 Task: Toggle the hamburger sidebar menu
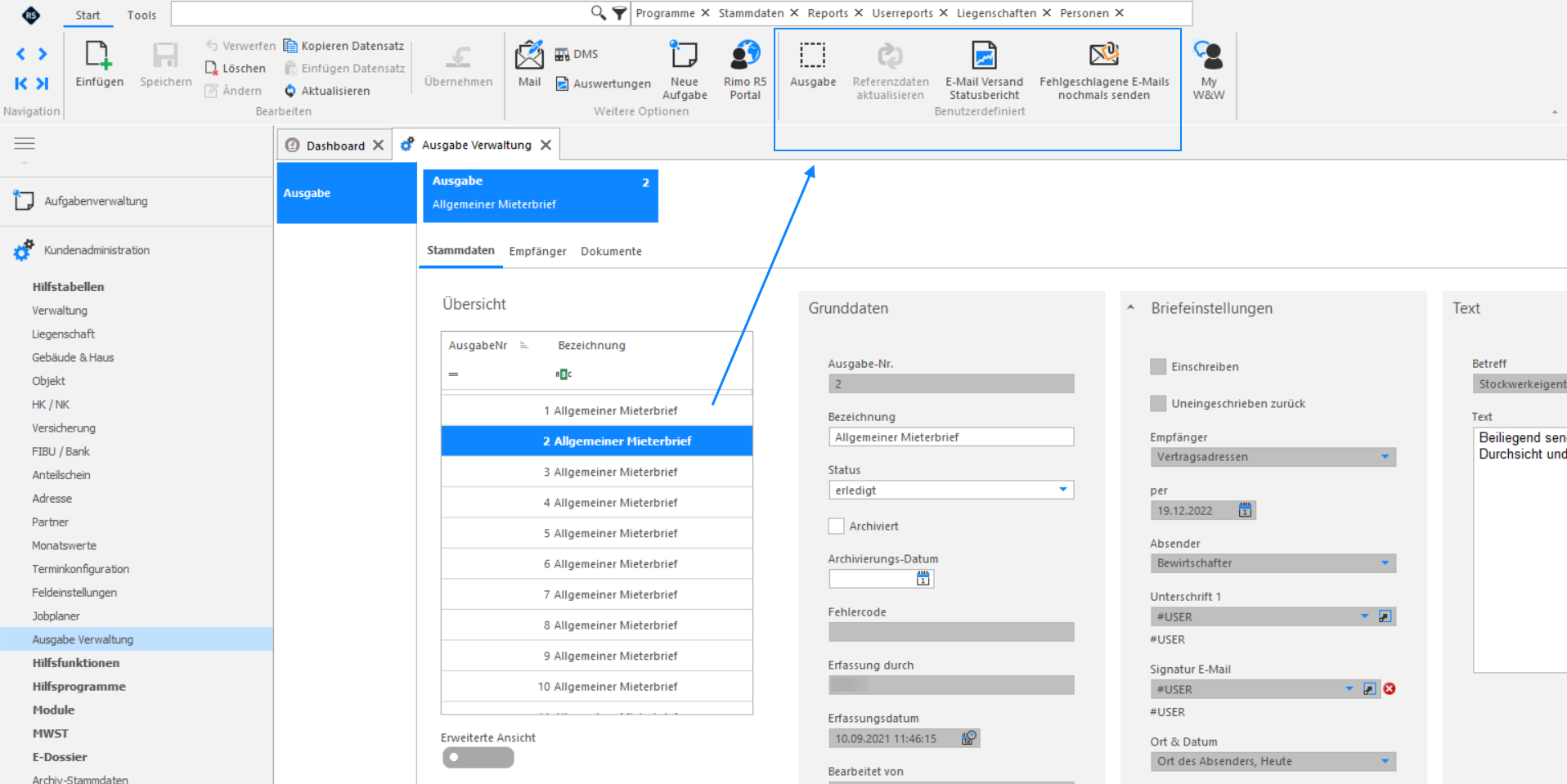pos(25,144)
